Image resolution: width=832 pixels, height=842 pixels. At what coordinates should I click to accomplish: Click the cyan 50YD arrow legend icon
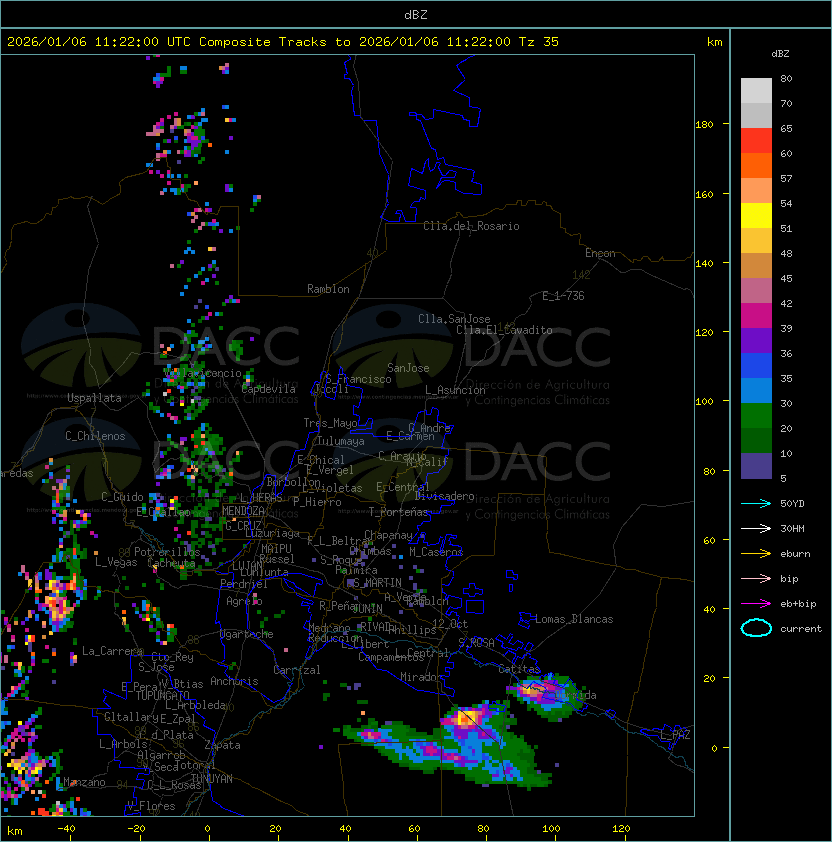tap(756, 504)
